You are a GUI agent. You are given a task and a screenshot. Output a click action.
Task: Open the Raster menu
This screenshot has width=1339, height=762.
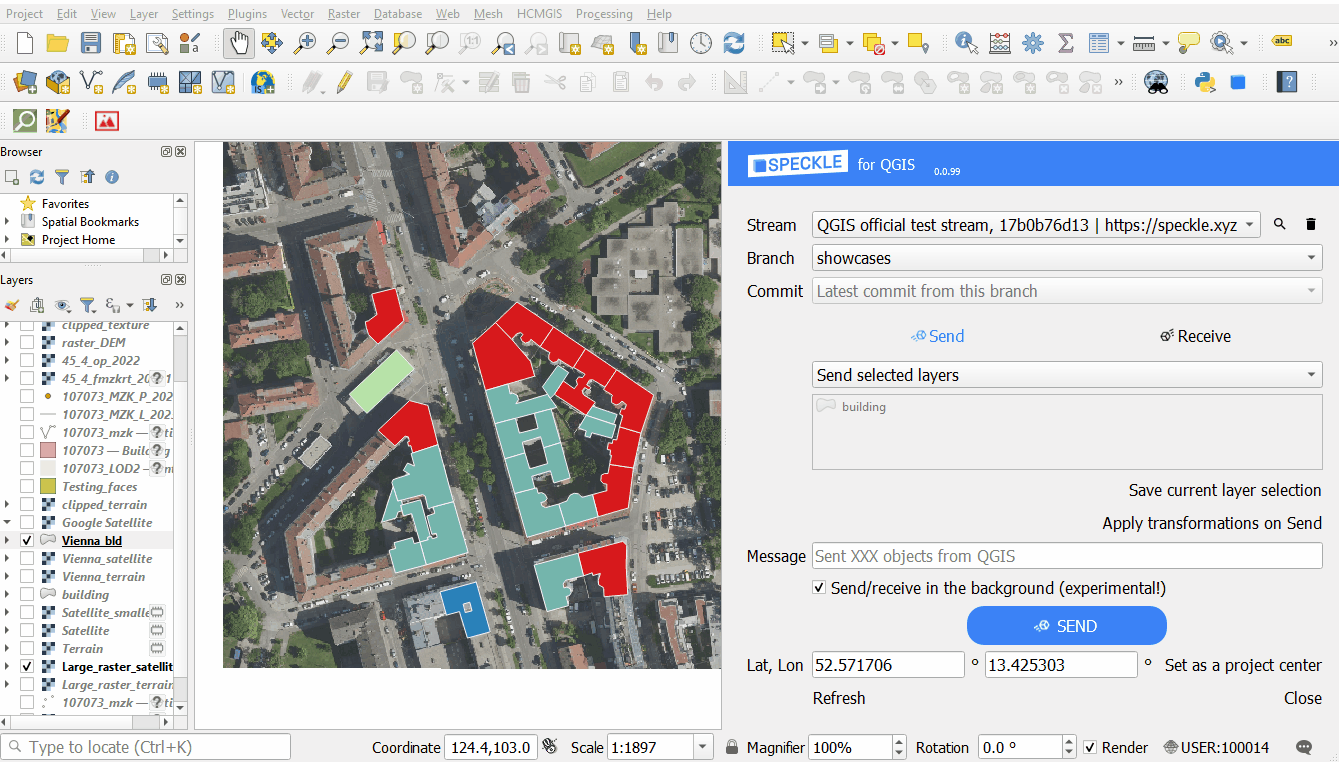point(344,14)
